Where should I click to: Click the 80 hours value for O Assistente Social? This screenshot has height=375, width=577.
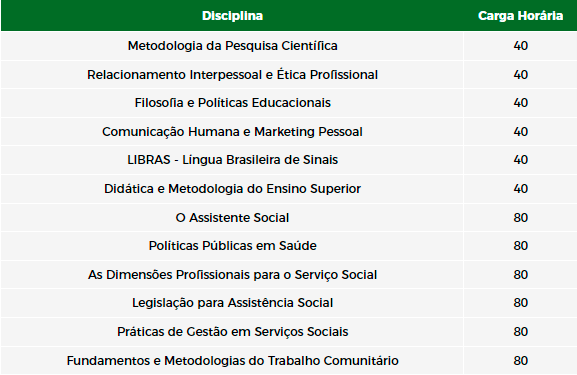(520, 218)
